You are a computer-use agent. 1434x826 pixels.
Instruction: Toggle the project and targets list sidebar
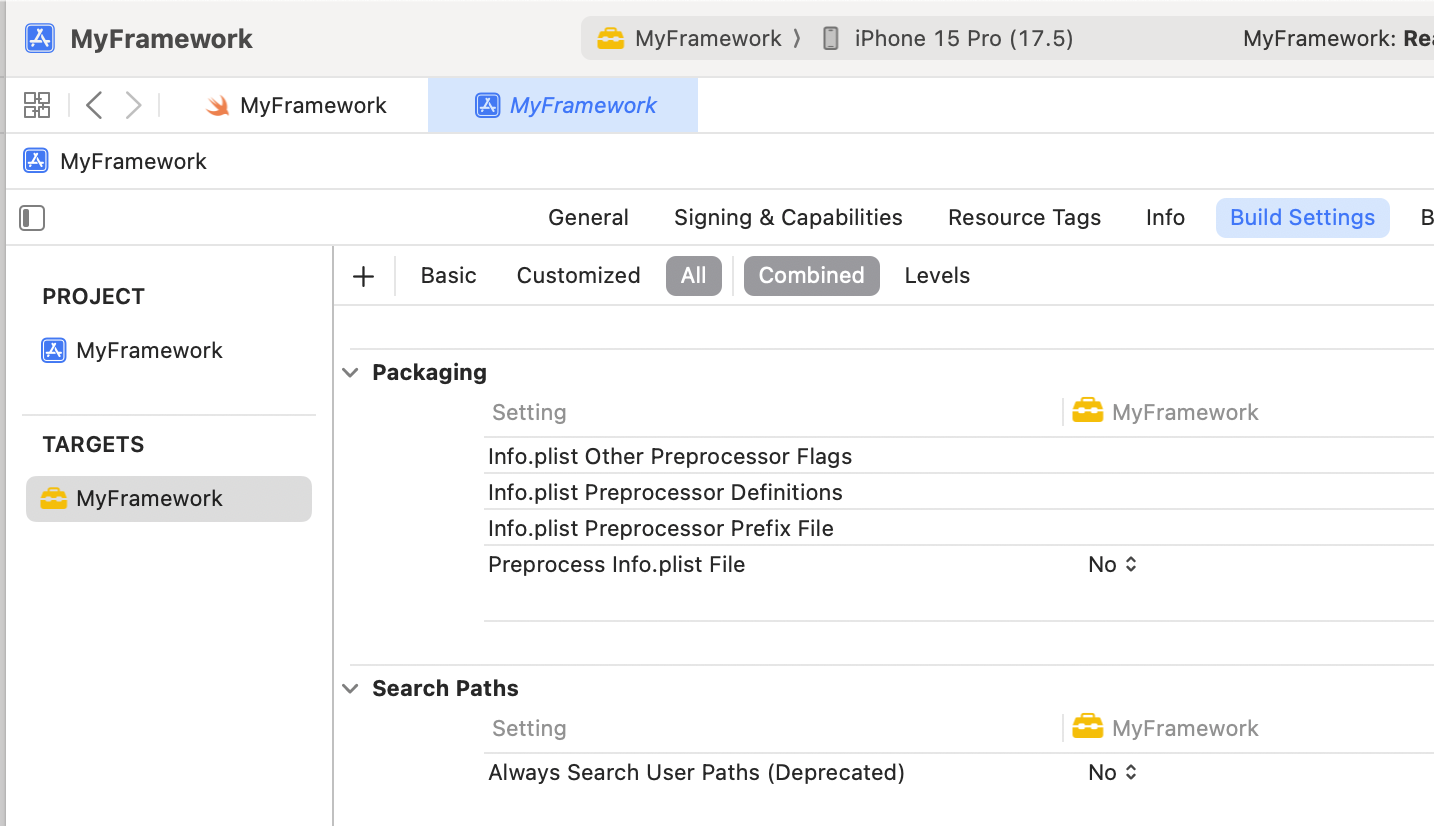pyautogui.click(x=32, y=217)
